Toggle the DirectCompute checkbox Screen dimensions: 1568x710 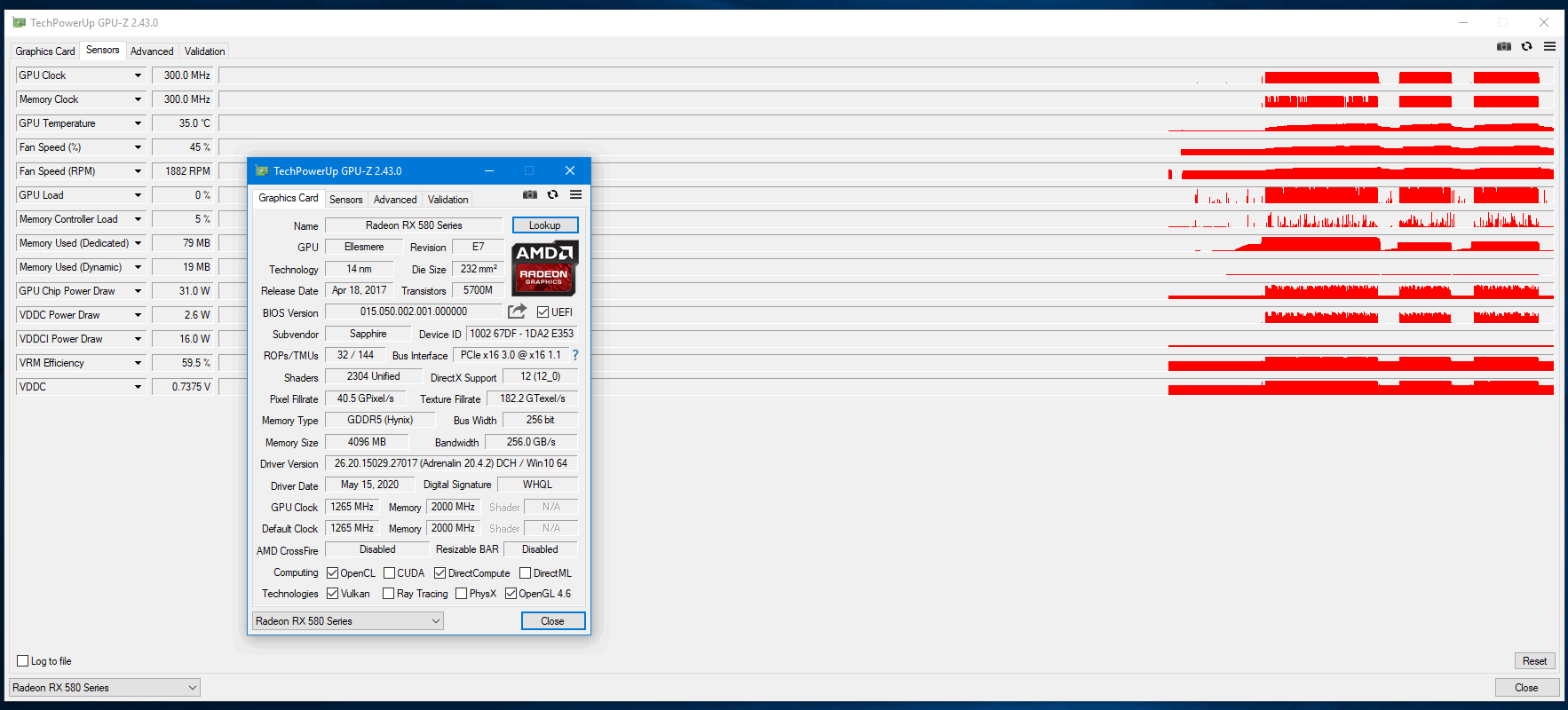(440, 573)
